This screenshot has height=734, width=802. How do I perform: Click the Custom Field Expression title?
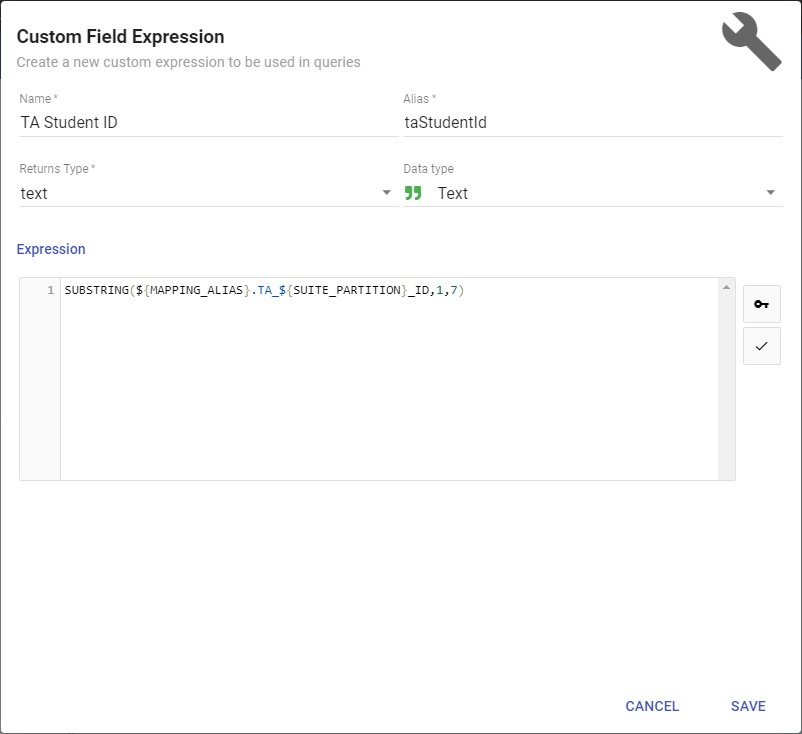coord(120,37)
